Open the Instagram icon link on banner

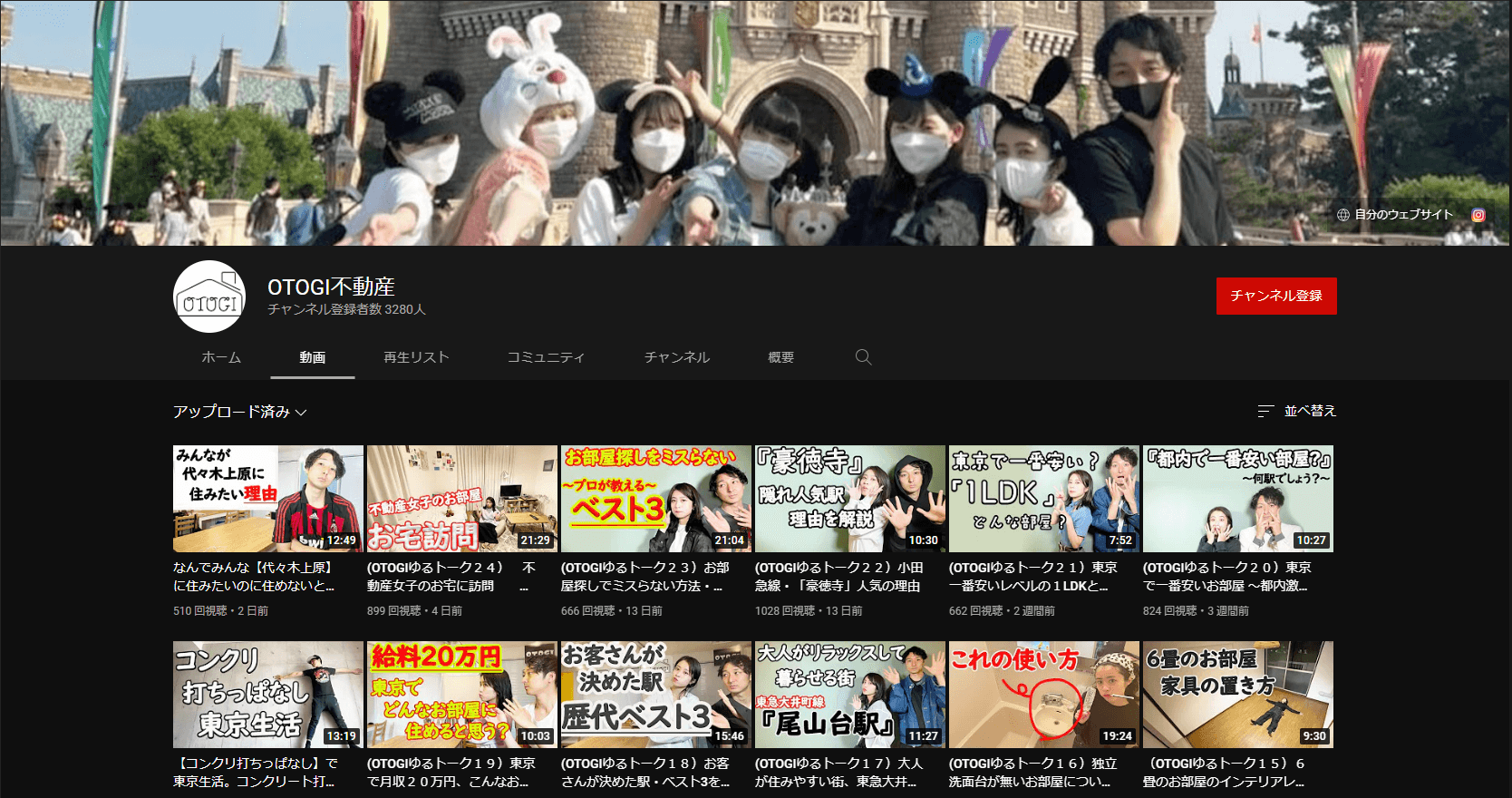1478,215
